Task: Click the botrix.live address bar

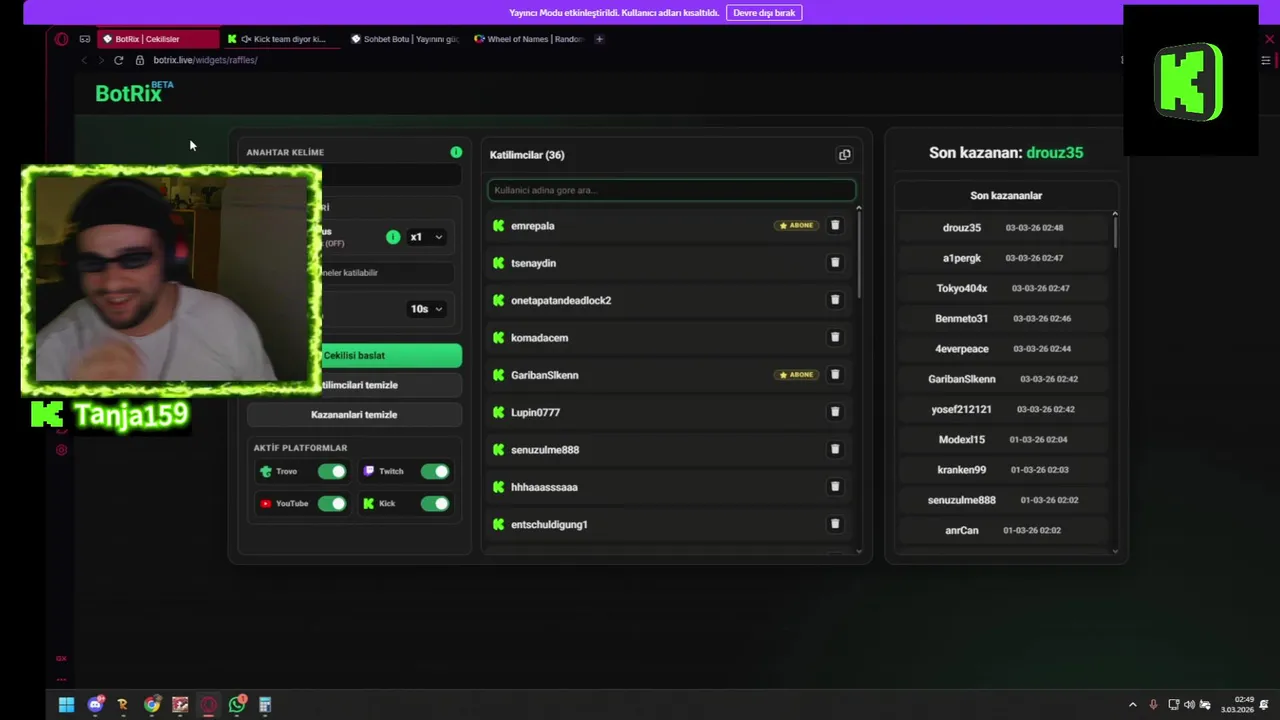Action: (205, 60)
